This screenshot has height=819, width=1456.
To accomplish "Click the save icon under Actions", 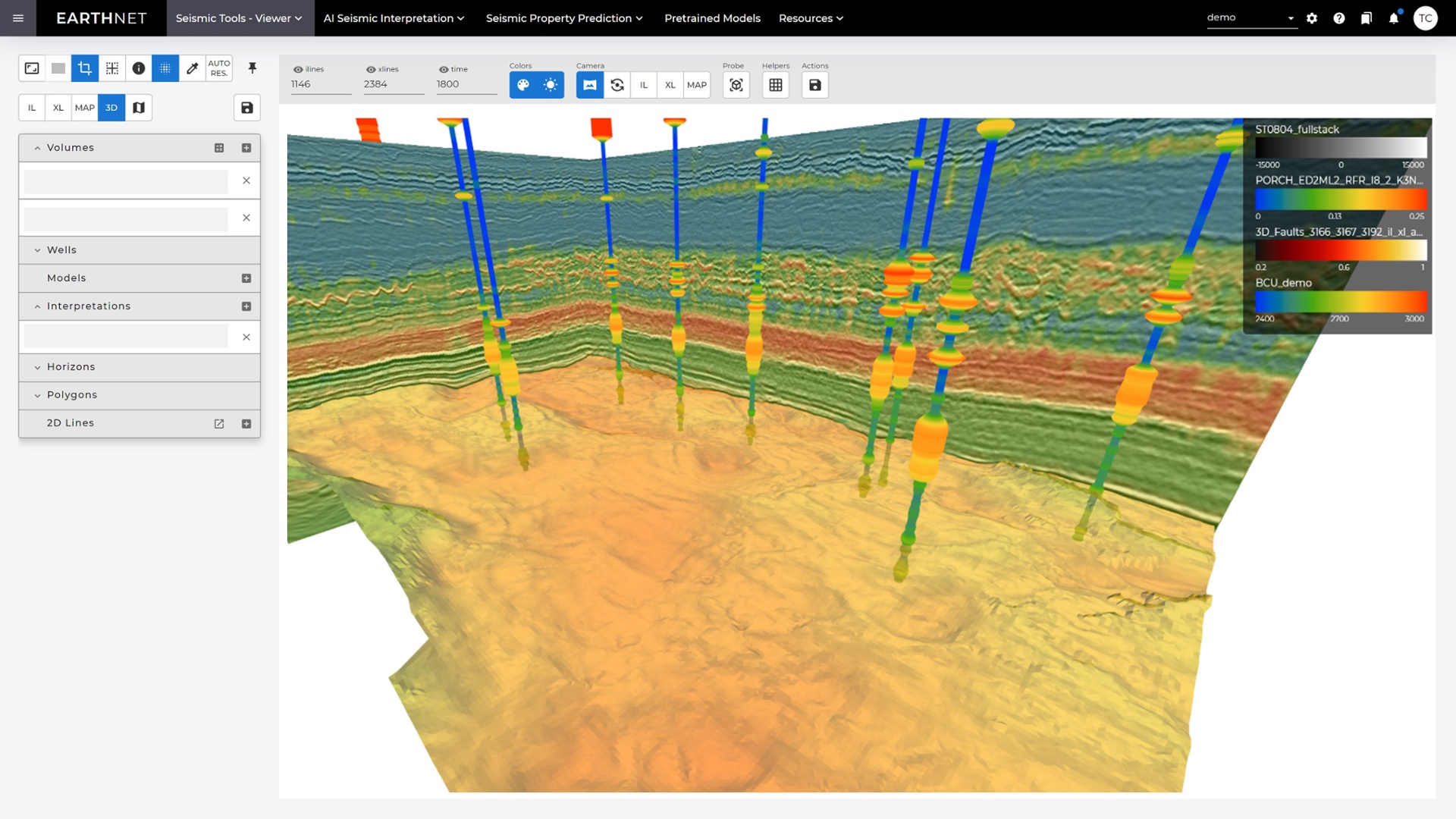I will point(814,86).
